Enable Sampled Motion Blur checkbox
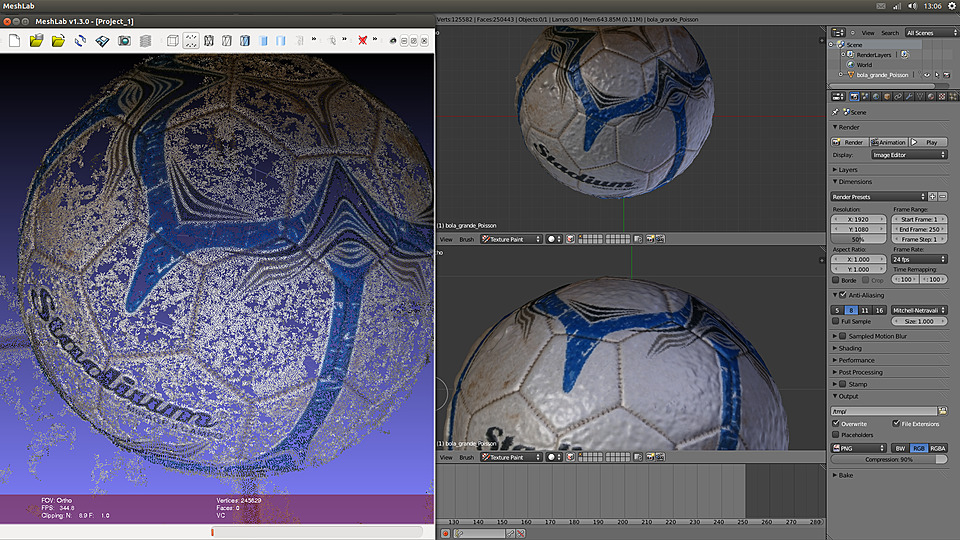 click(x=842, y=336)
